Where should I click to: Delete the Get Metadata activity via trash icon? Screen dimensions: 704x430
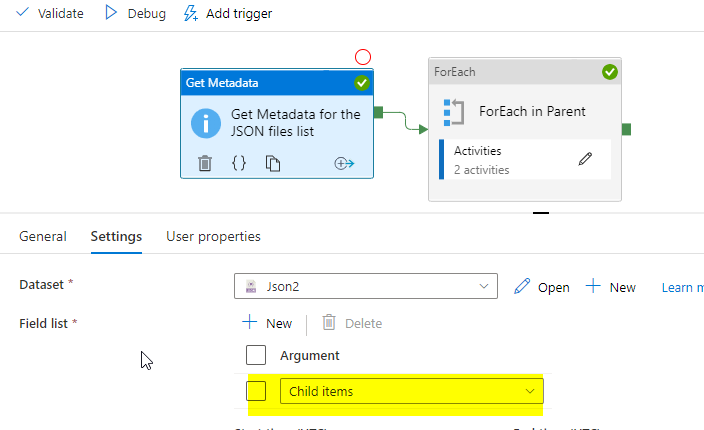click(205, 163)
